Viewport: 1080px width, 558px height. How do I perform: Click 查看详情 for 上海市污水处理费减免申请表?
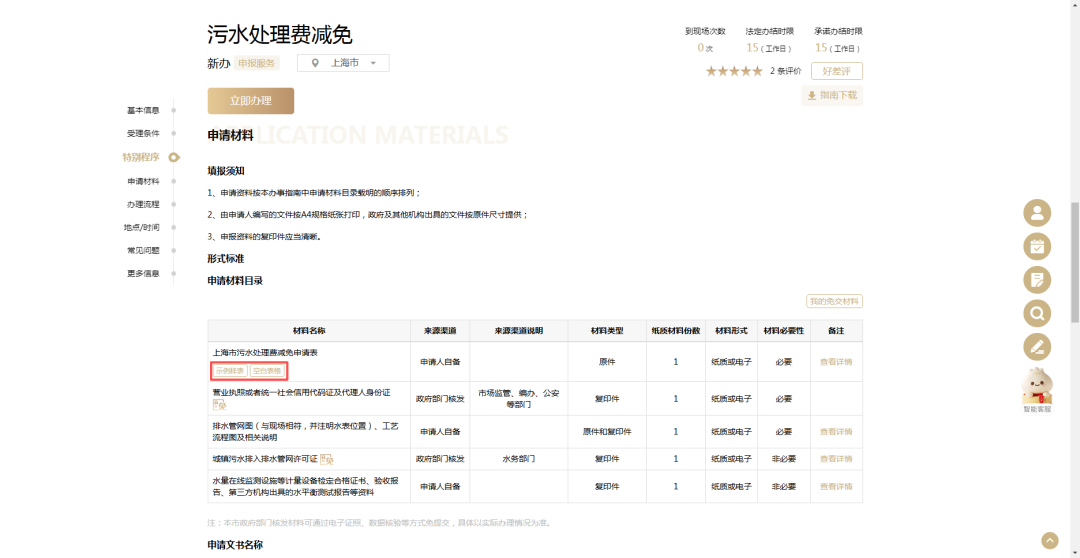tap(836, 362)
